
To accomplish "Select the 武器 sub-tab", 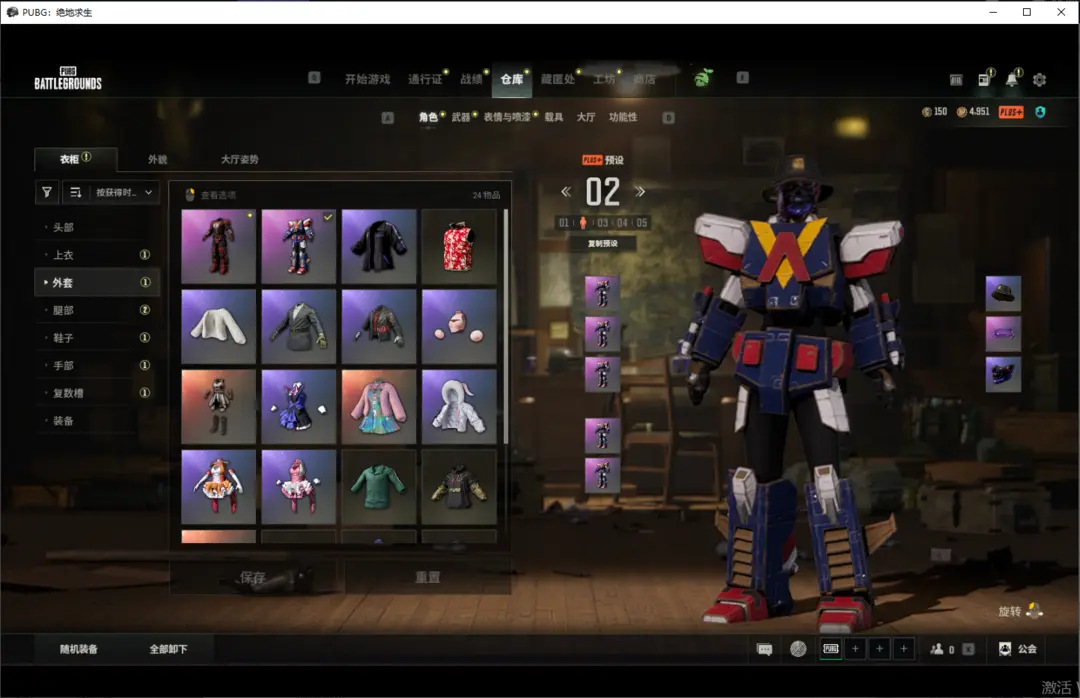I will pyautogui.click(x=461, y=117).
